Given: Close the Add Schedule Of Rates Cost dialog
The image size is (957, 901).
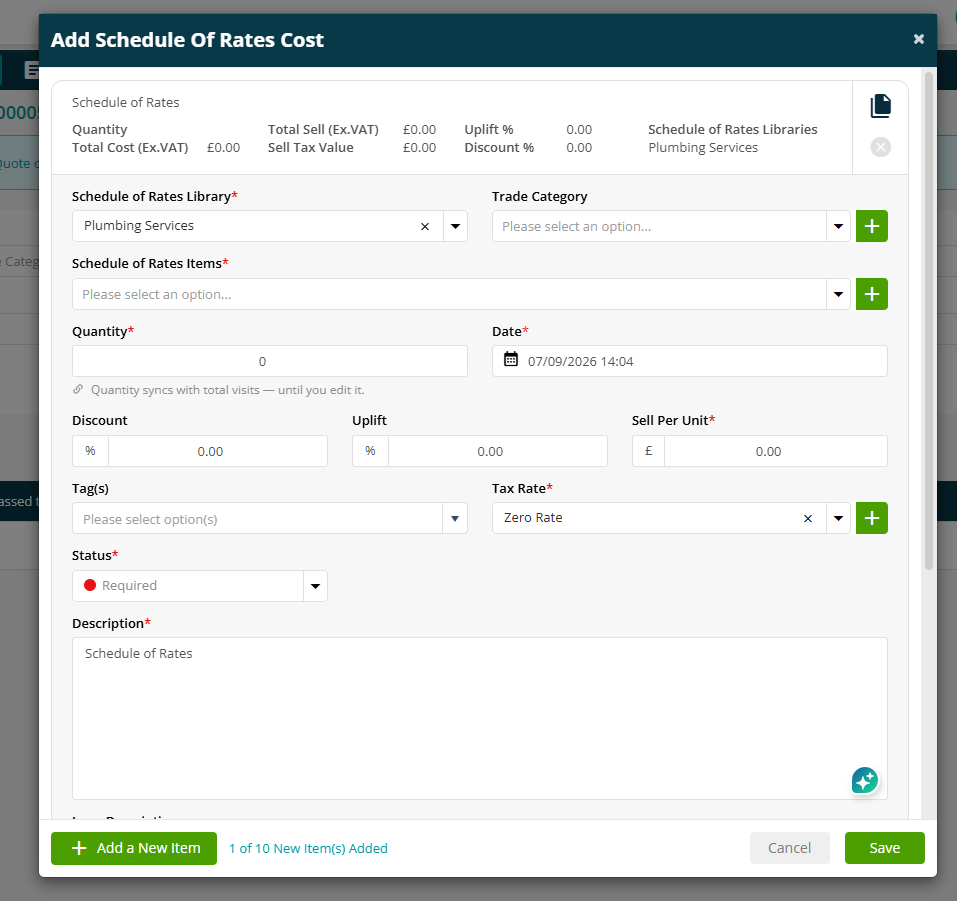Looking at the screenshot, I should pos(919,39).
